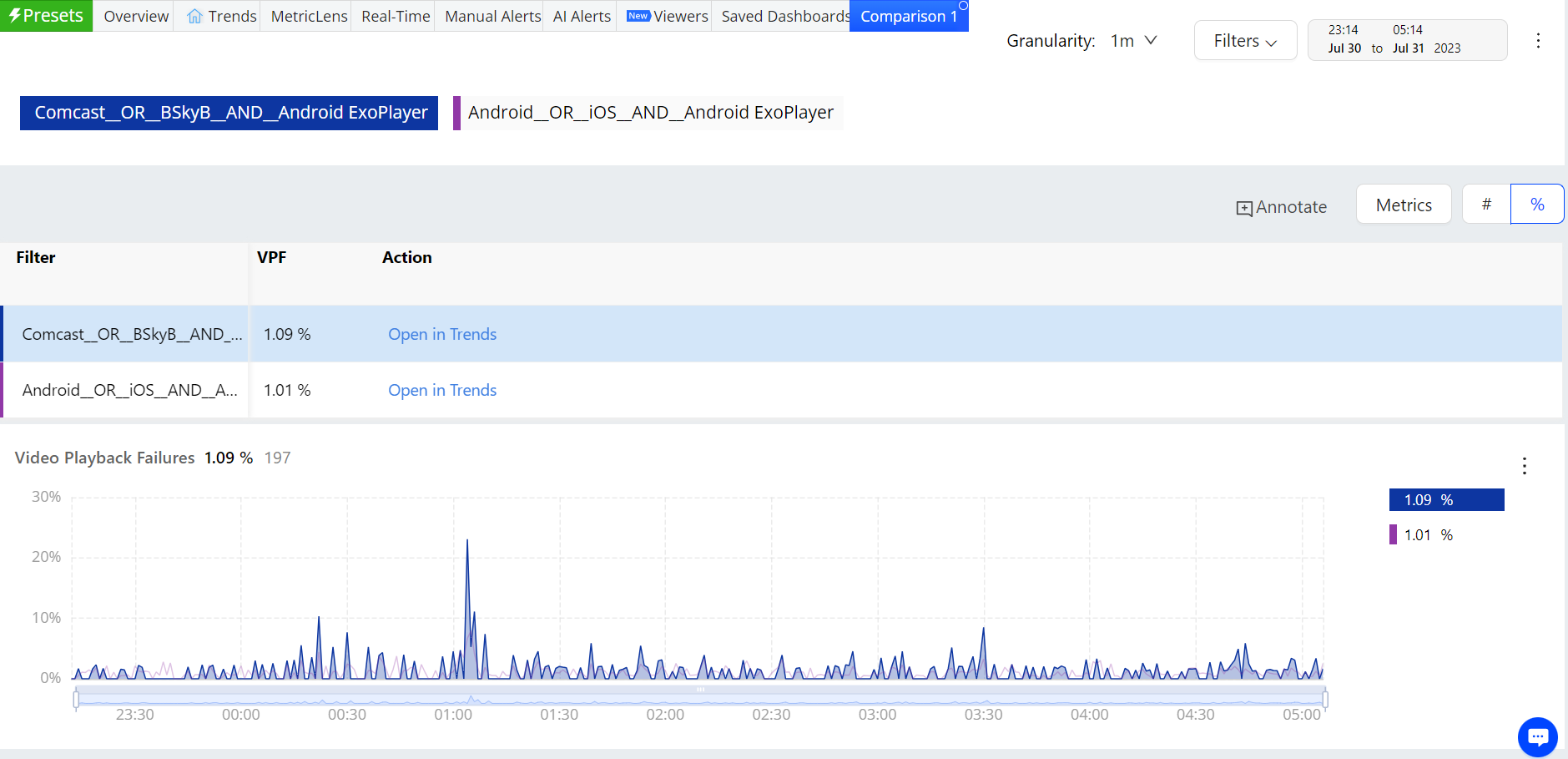Open top-right page options kebab menu

(x=1538, y=41)
